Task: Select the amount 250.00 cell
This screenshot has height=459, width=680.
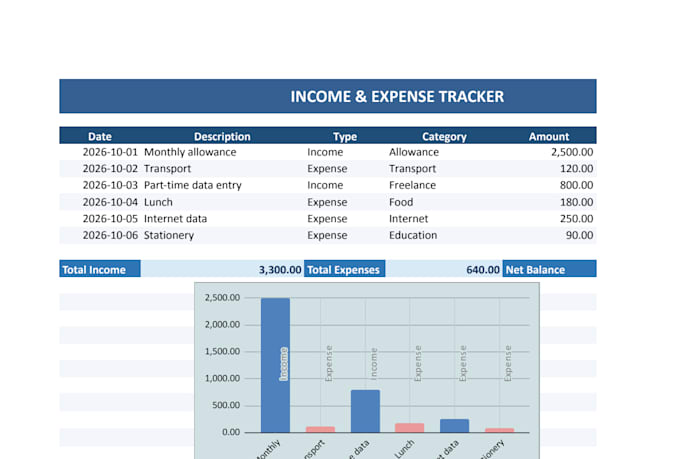Action: point(576,218)
